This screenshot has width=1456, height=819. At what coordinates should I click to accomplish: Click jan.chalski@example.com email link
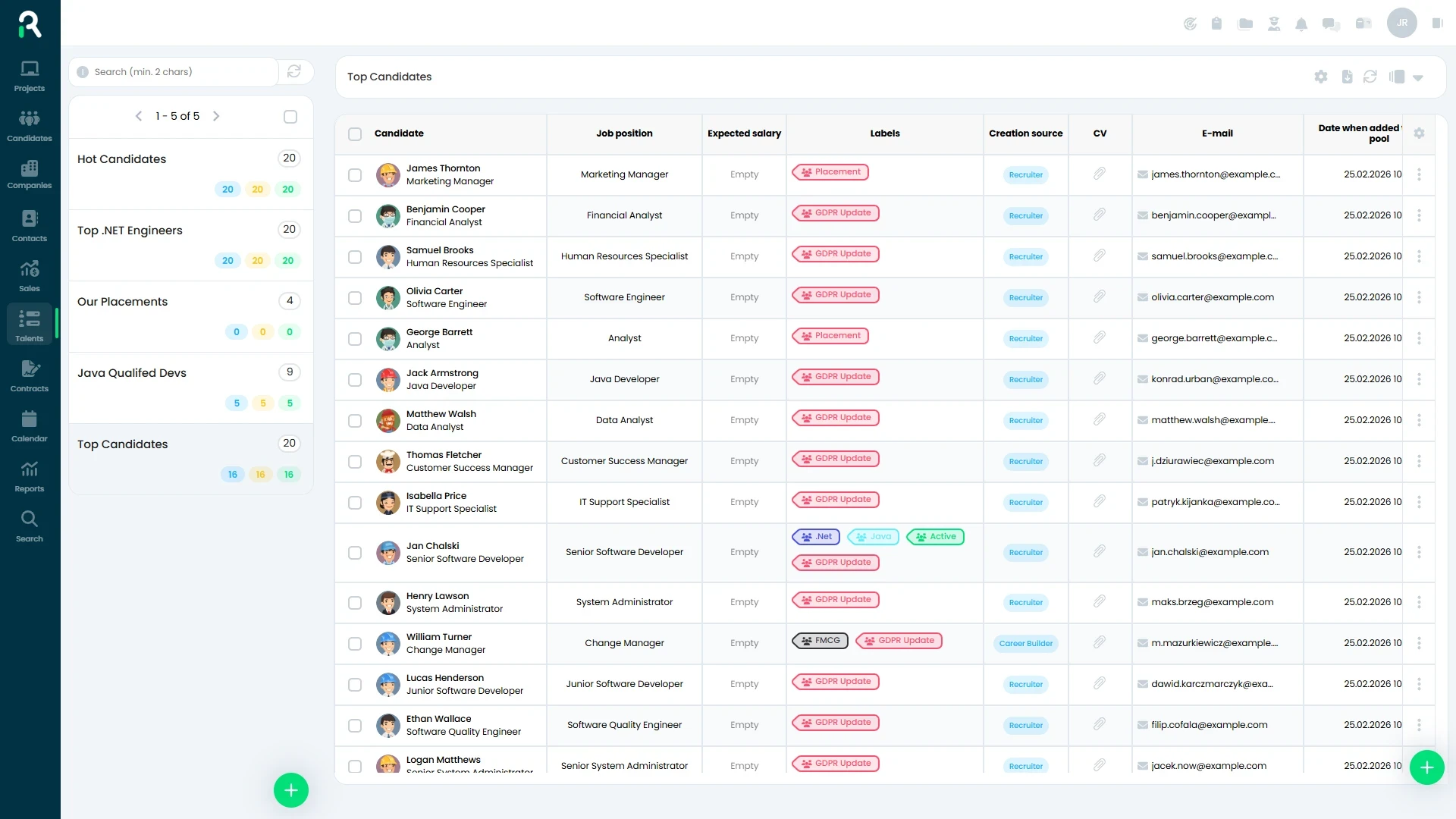pyautogui.click(x=1210, y=552)
